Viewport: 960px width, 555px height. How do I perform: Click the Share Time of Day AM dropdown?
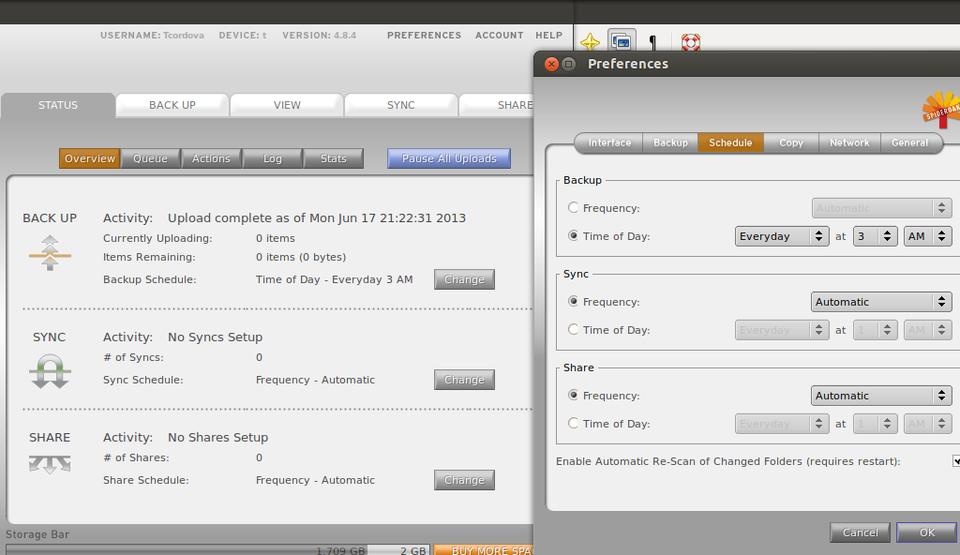(928, 424)
